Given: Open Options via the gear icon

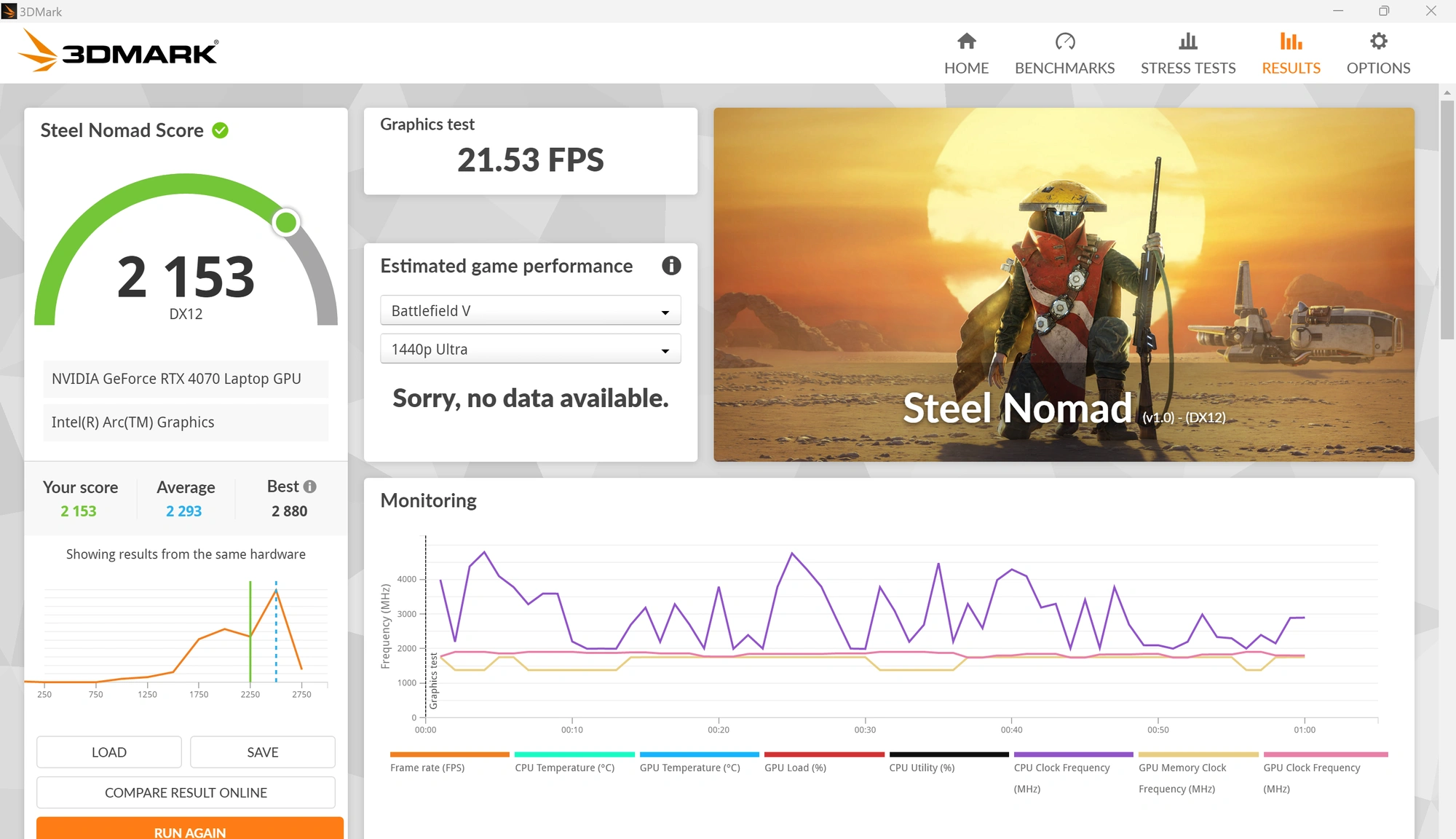Looking at the screenshot, I should pos(1378,42).
